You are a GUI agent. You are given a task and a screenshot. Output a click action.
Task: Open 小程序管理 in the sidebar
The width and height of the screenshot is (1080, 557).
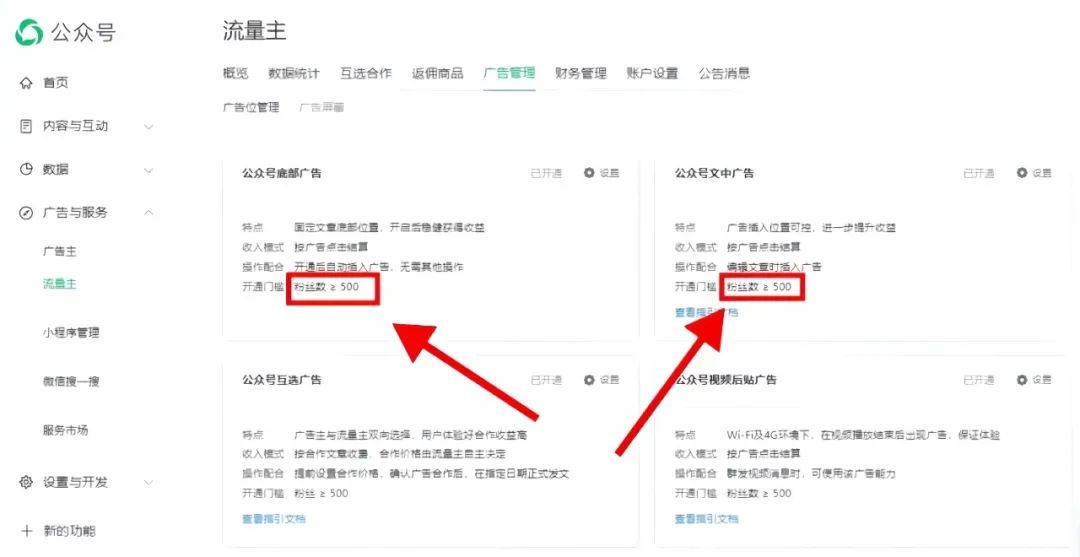[72, 333]
